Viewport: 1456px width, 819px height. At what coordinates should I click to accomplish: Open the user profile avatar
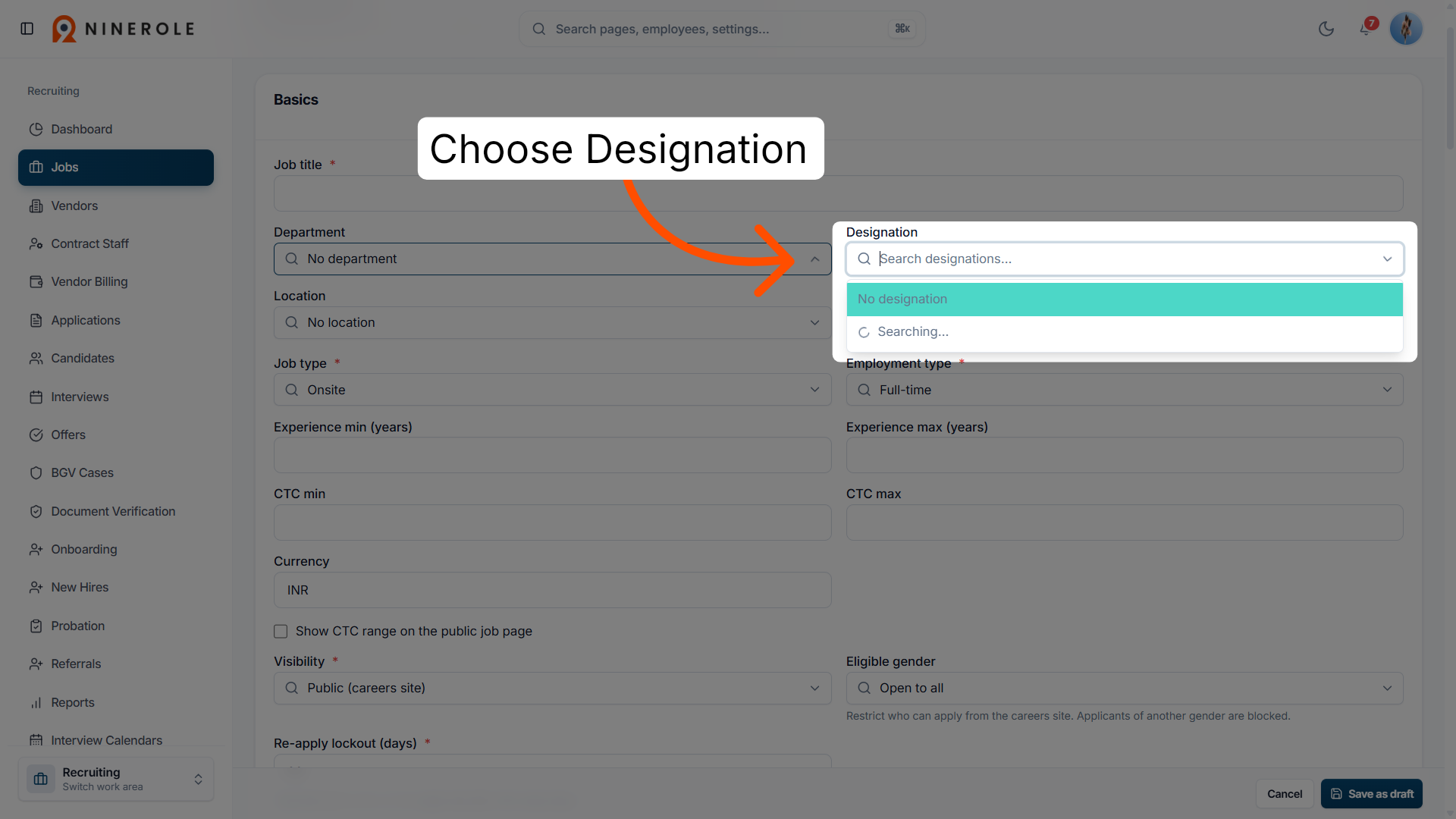point(1406,29)
